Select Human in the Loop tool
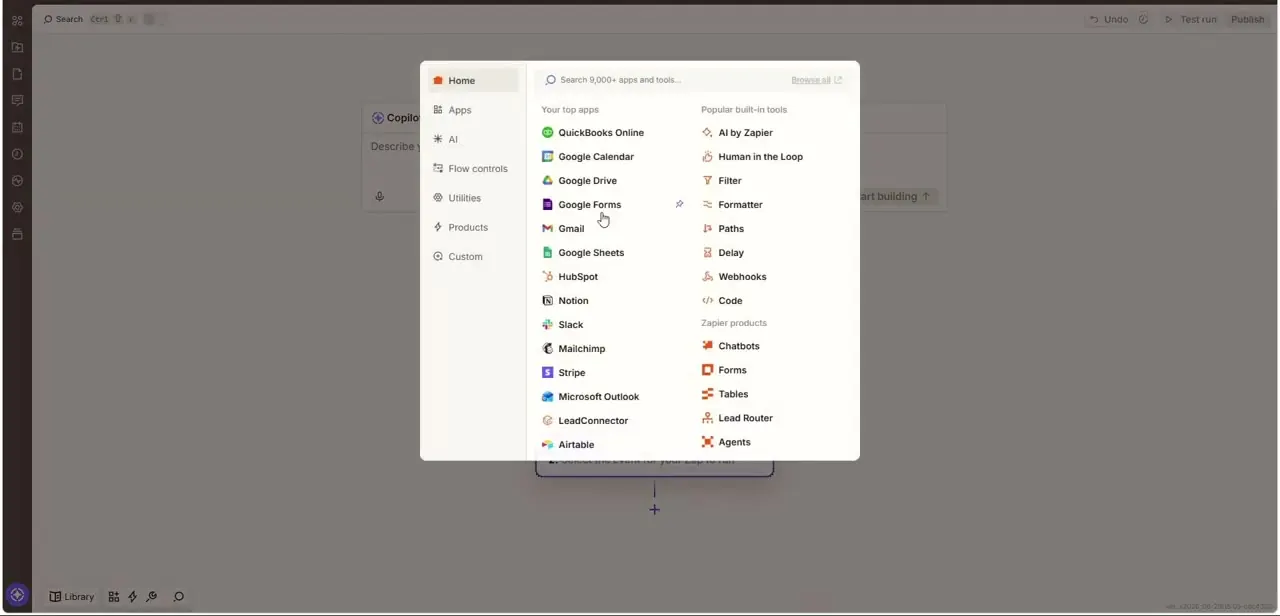 pyautogui.click(x=752, y=156)
